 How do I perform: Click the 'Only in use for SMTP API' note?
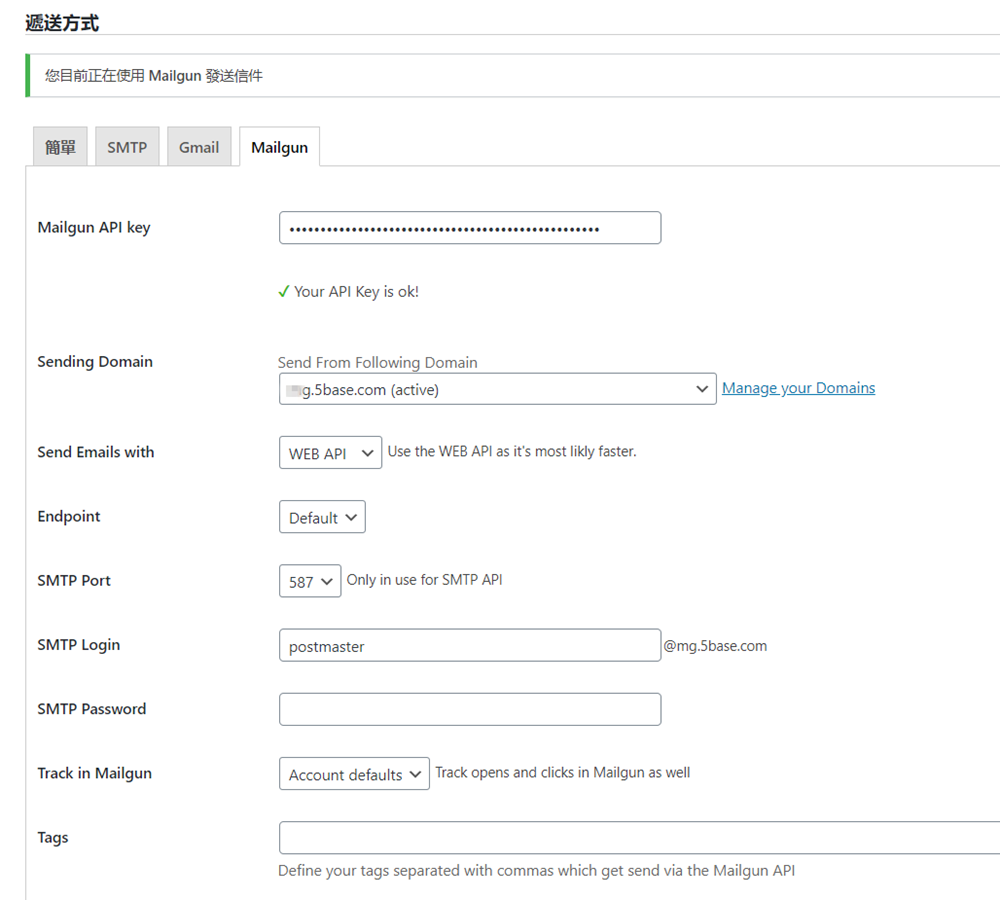click(425, 580)
